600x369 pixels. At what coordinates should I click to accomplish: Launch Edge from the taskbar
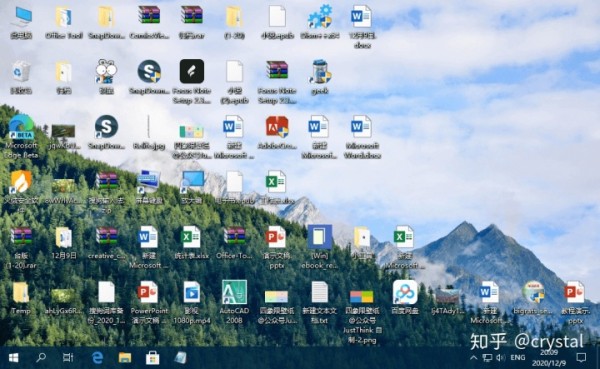[98, 358]
